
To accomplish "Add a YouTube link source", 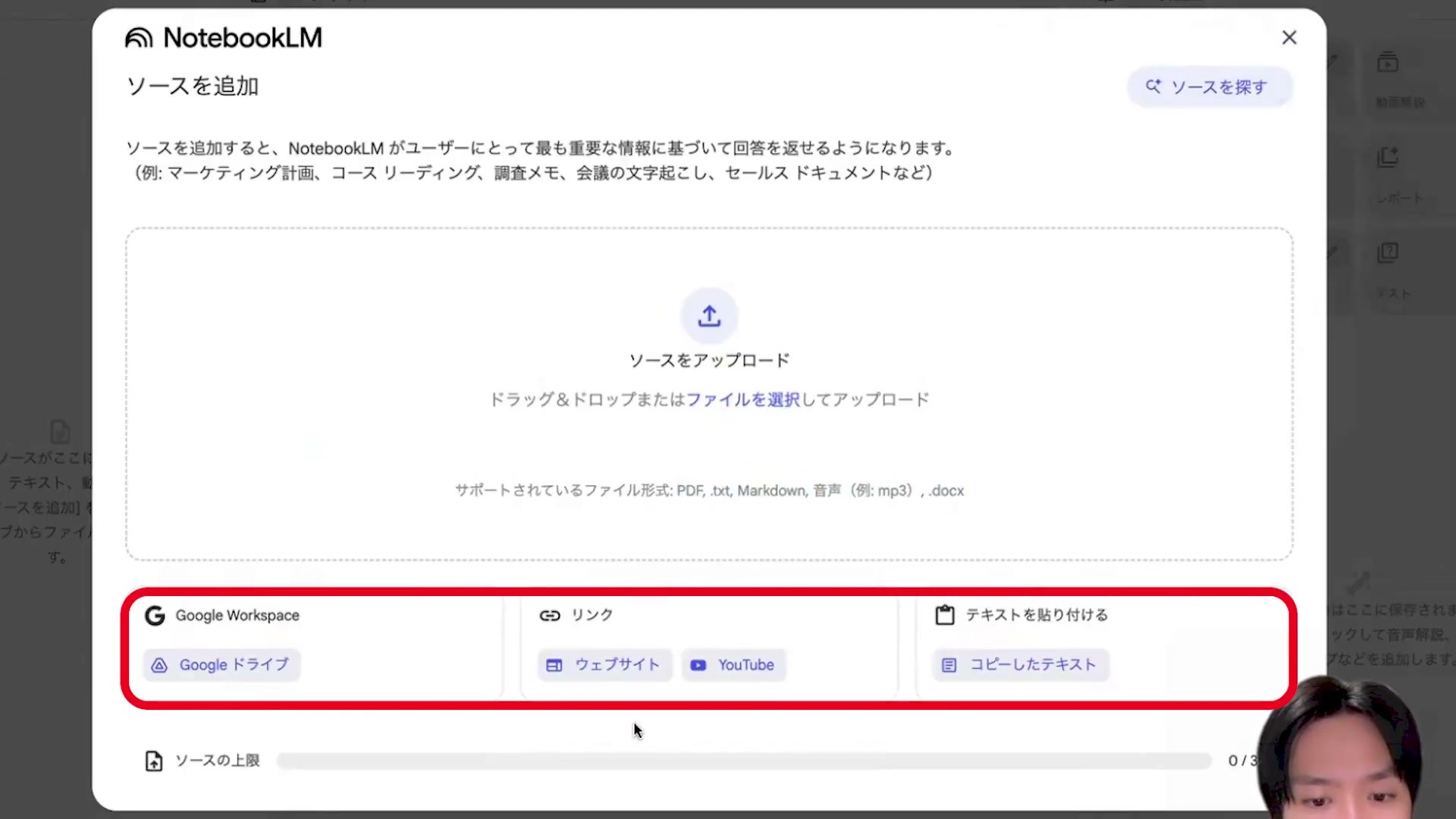I will [x=733, y=665].
